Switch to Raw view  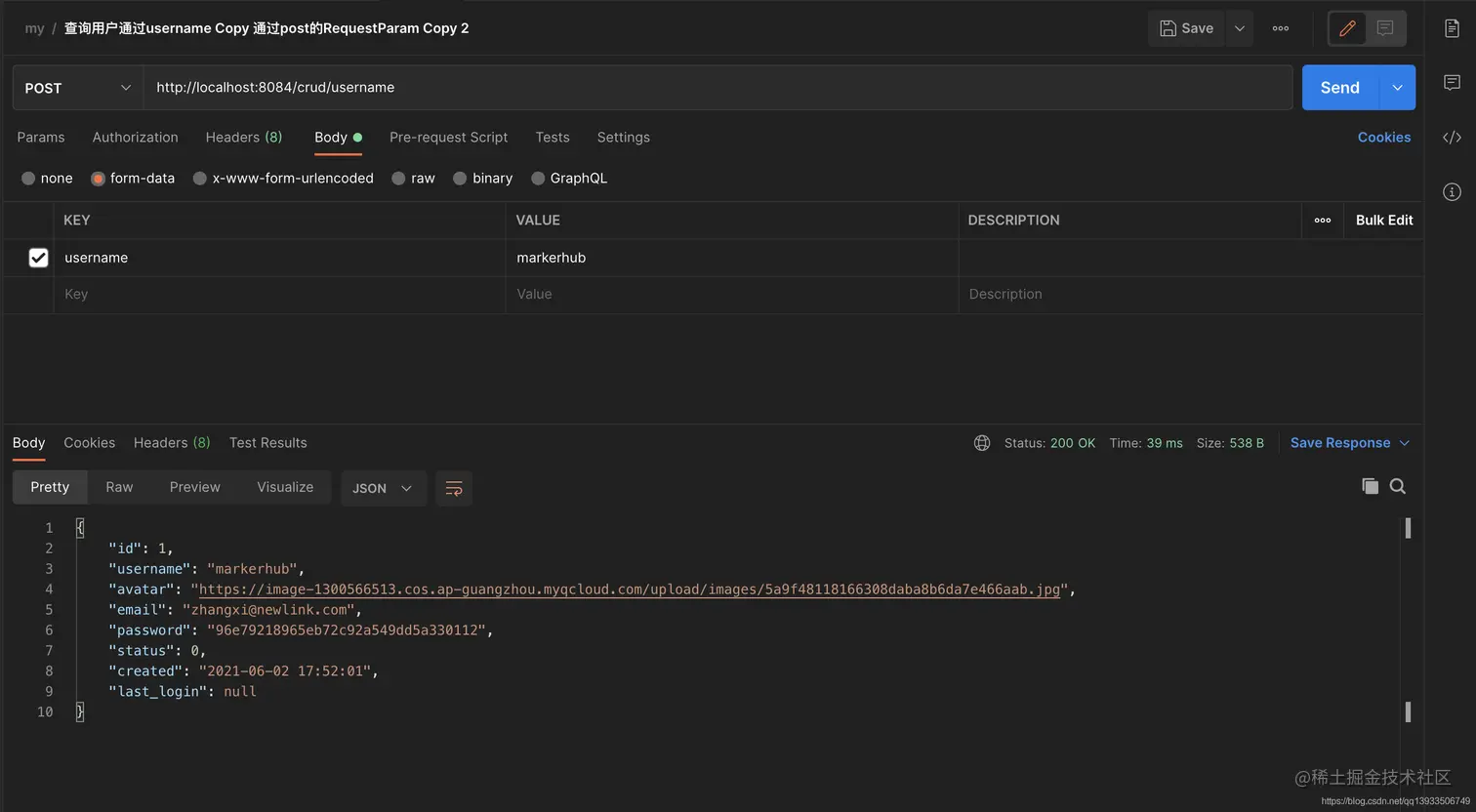point(119,487)
